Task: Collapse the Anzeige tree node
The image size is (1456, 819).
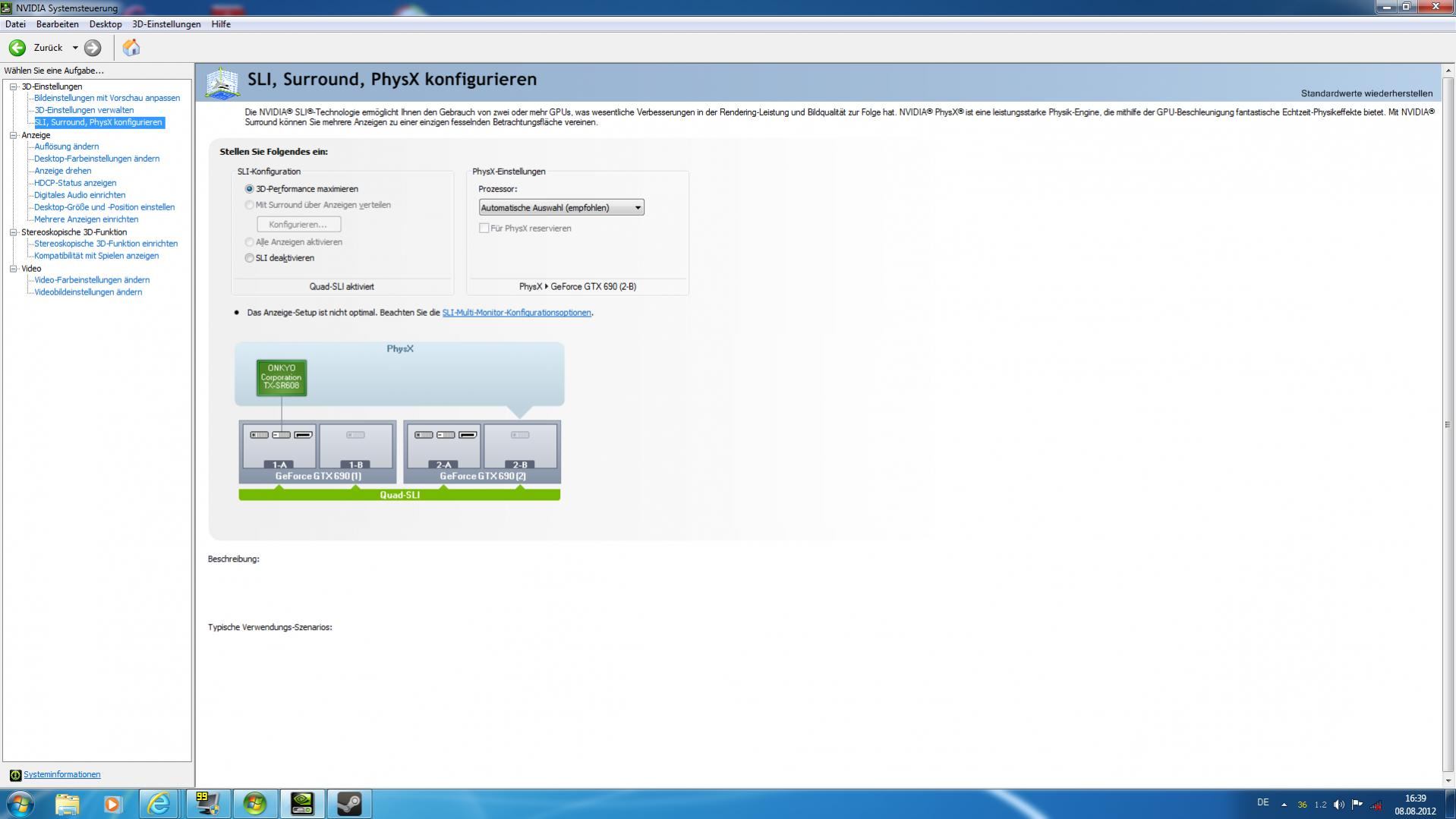Action: click(14, 135)
